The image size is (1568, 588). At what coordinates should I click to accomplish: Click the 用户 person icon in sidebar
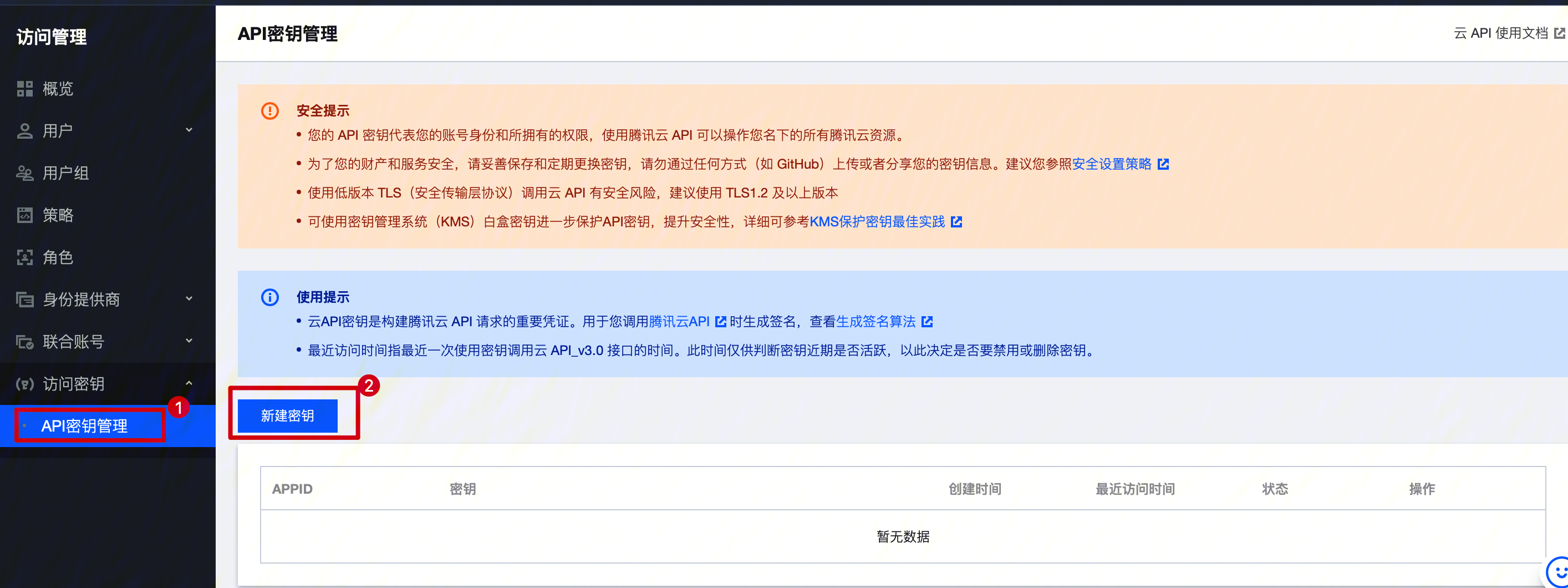tap(25, 131)
